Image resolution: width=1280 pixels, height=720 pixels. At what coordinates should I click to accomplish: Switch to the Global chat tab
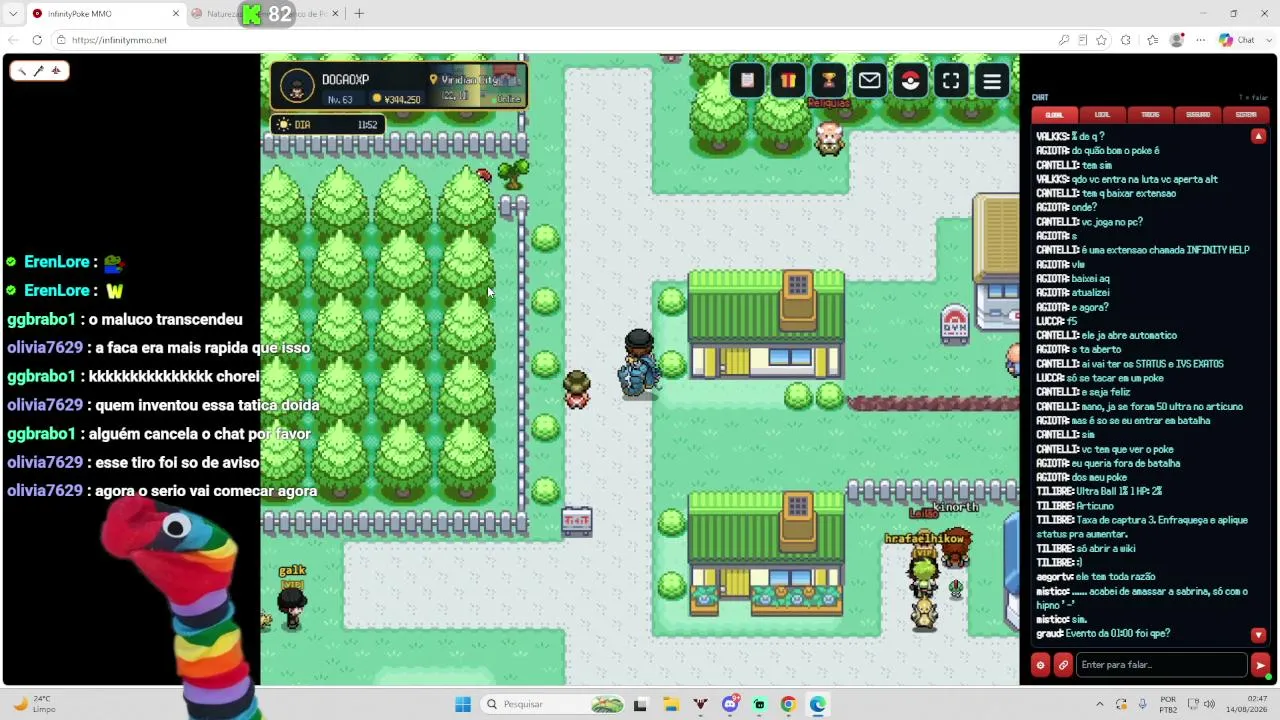tap(1054, 114)
